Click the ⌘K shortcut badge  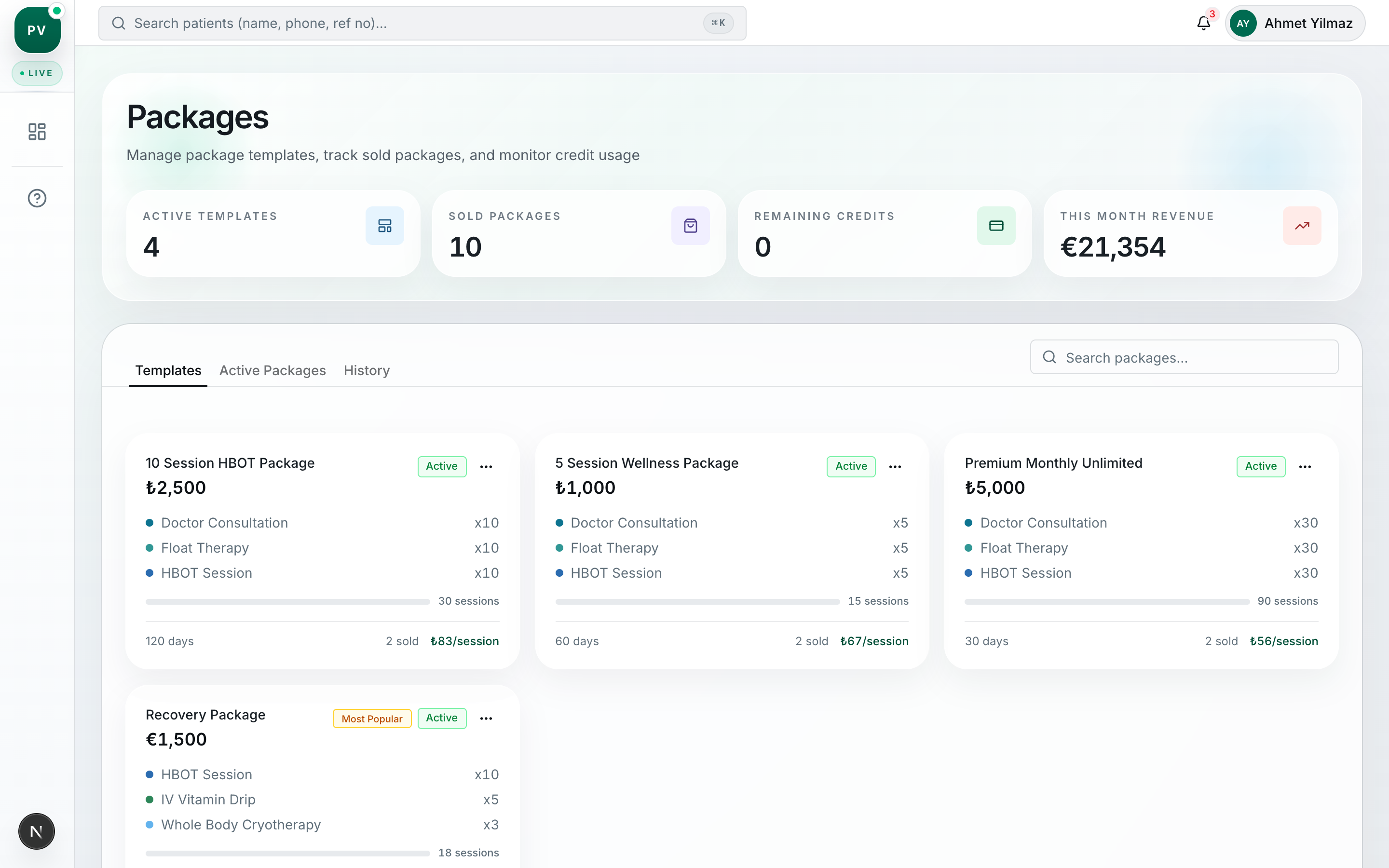coord(718,23)
